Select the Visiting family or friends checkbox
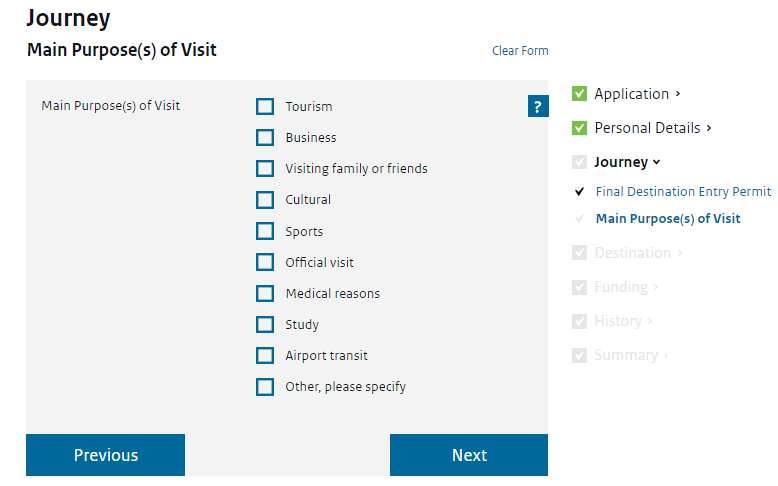 pyautogui.click(x=265, y=169)
